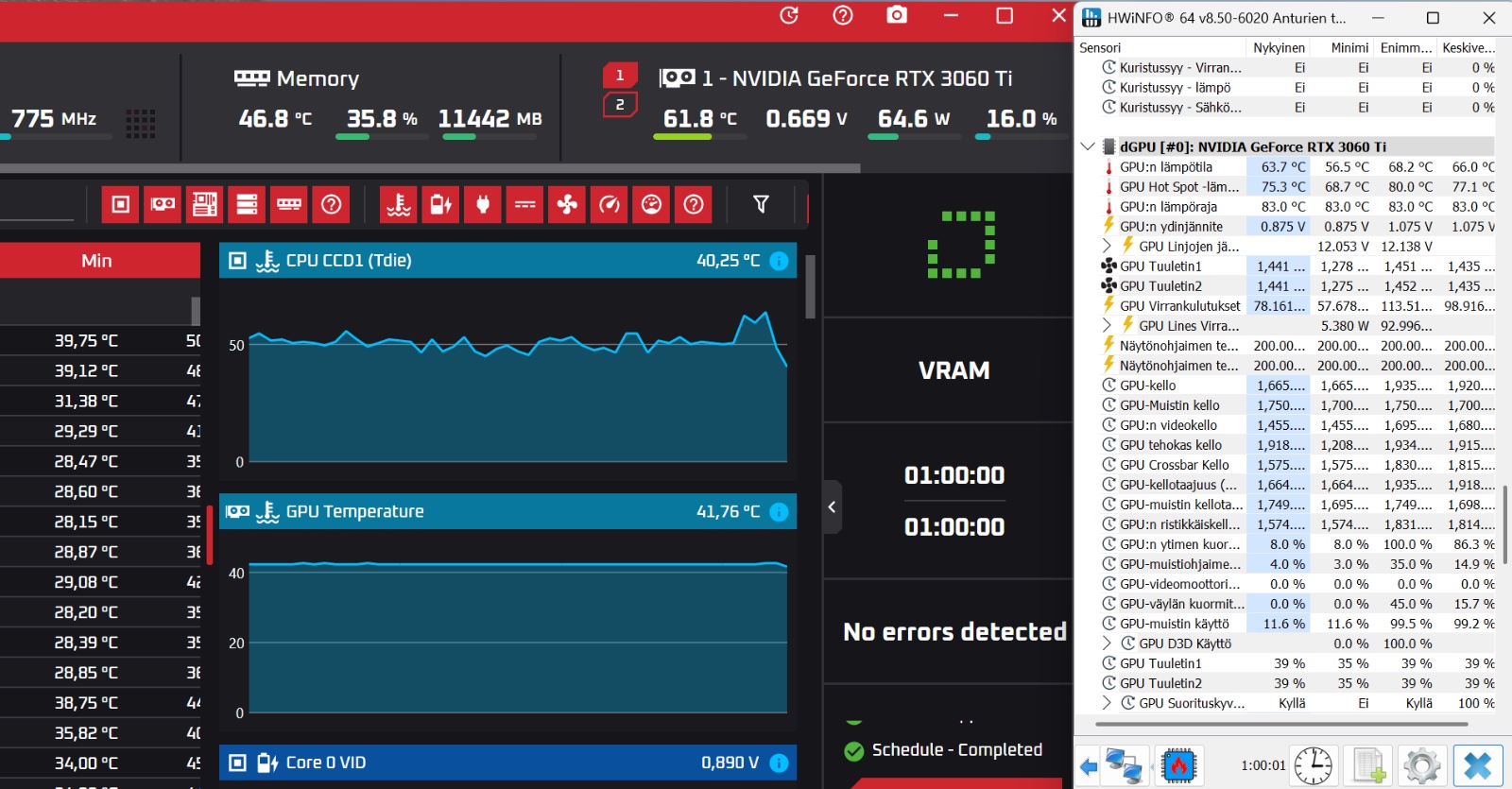The image size is (1512, 789).
Task: Click the VRAM test label
Action: (x=954, y=370)
